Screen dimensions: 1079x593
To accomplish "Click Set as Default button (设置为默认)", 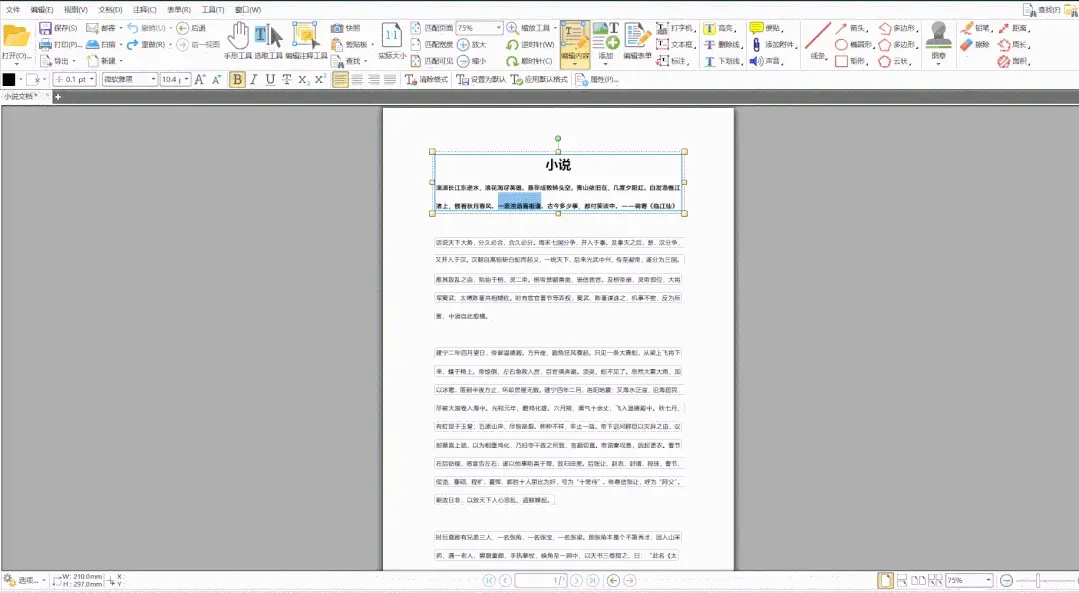I will (480, 80).
